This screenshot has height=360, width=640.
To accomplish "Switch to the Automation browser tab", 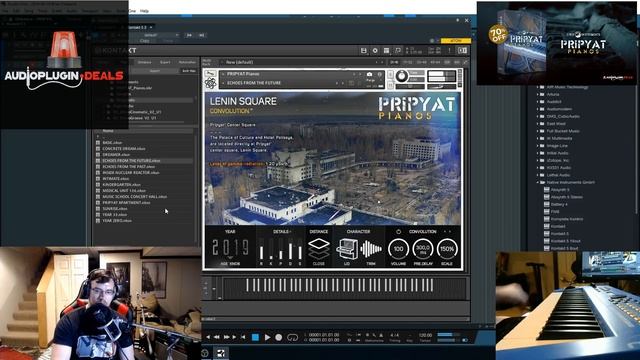I will pos(187,62).
